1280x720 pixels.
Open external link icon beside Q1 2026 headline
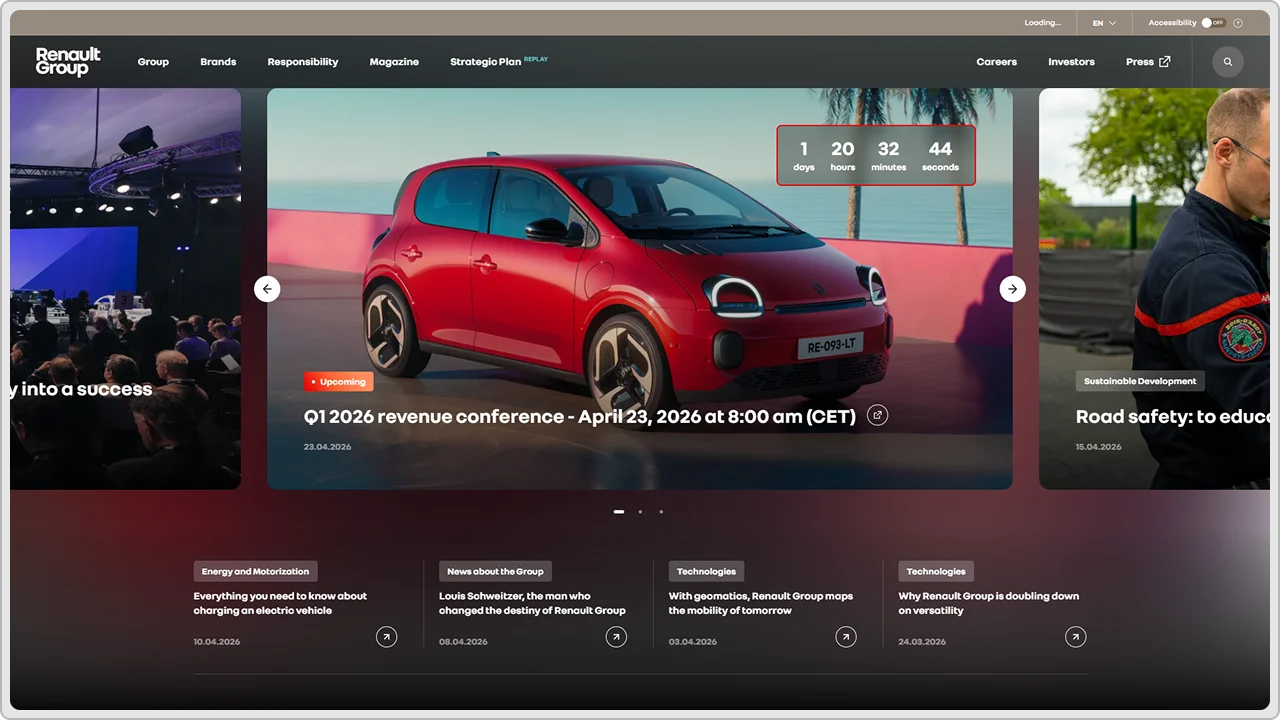click(x=877, y=415)
